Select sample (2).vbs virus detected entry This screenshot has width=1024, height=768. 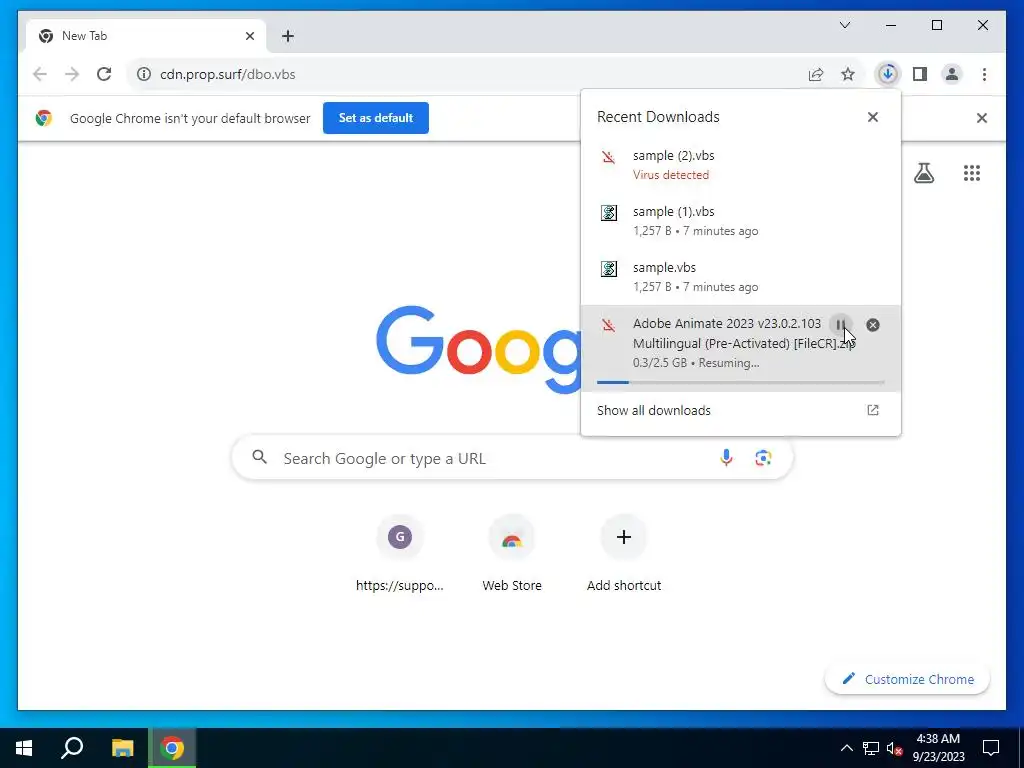click(741, 165)
